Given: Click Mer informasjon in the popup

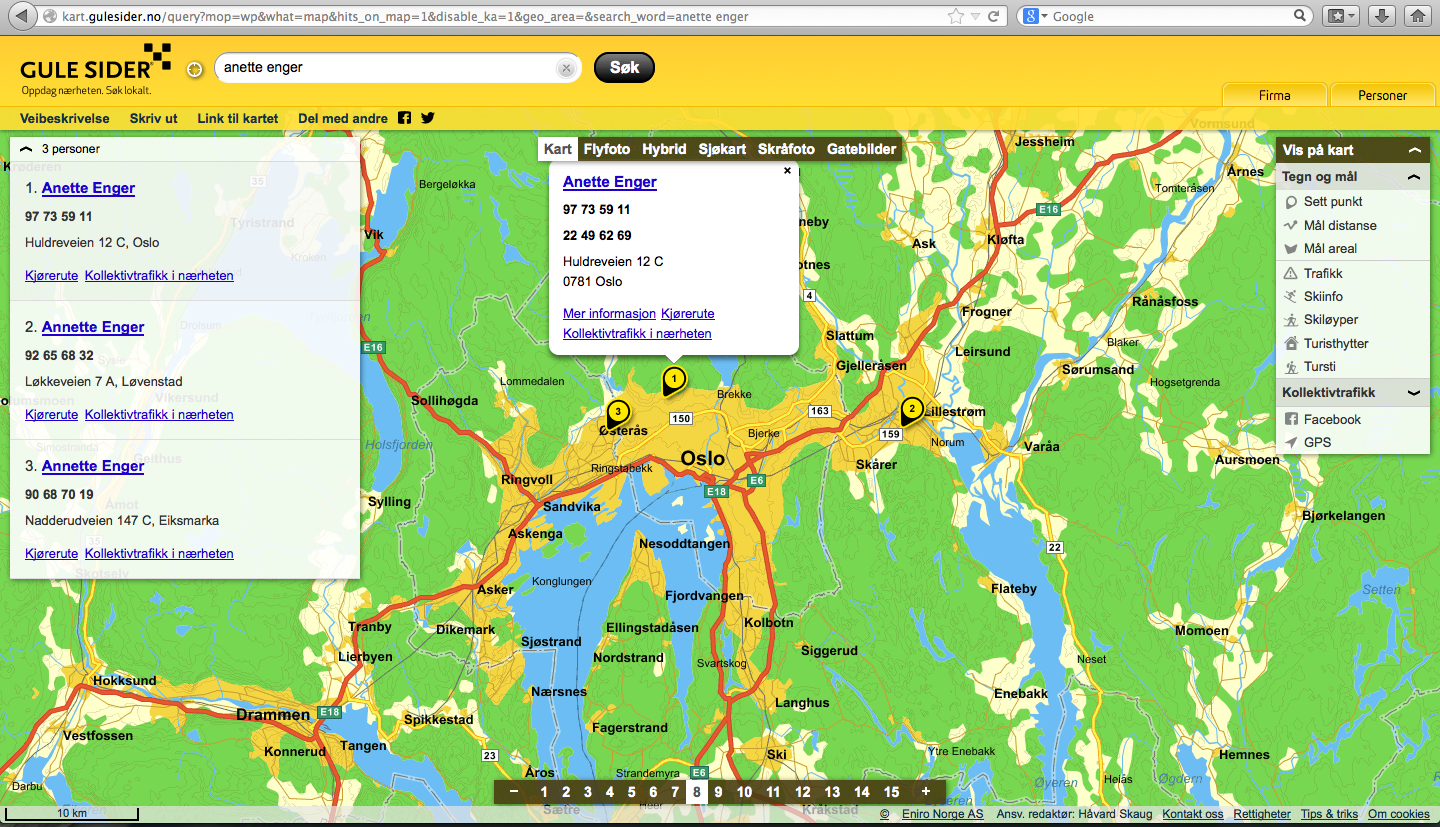Looking at the screenshot, I should coord(609,313).
